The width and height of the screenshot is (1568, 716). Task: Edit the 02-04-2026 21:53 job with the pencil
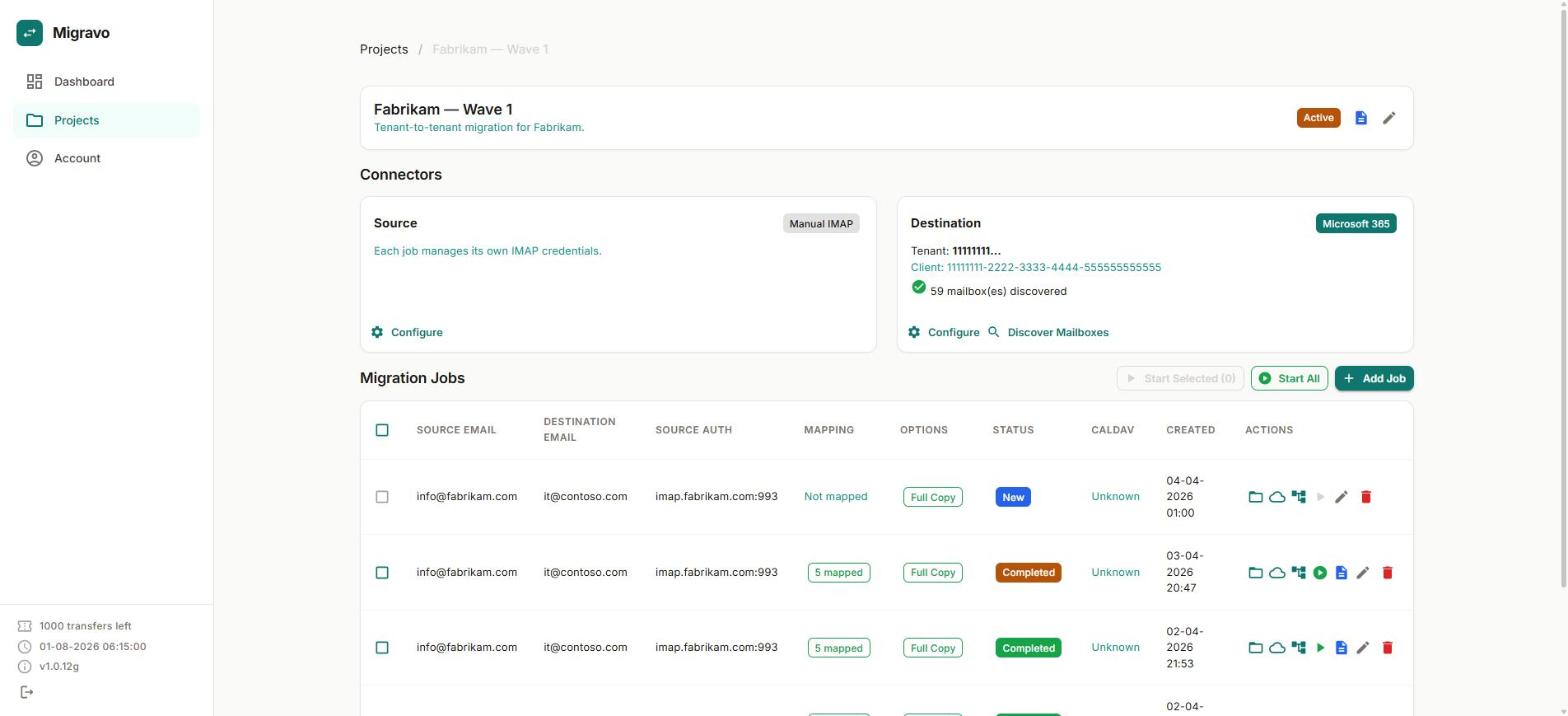pos(1362,648)
